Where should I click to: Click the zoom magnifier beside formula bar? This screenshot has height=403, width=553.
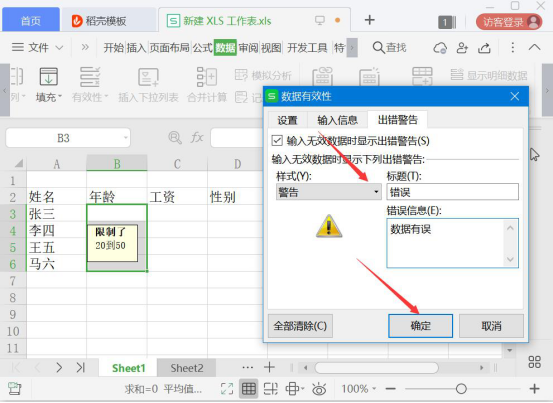point(175,138)
